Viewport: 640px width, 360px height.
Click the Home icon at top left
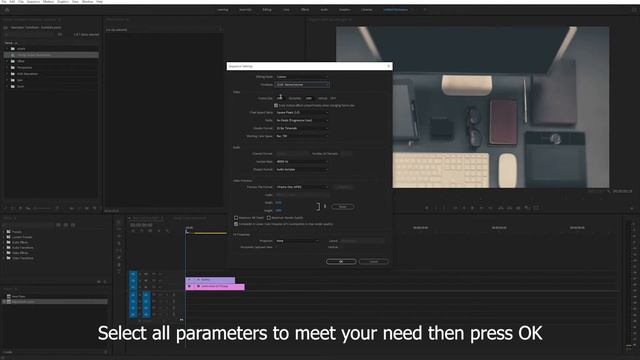(7, 10)
